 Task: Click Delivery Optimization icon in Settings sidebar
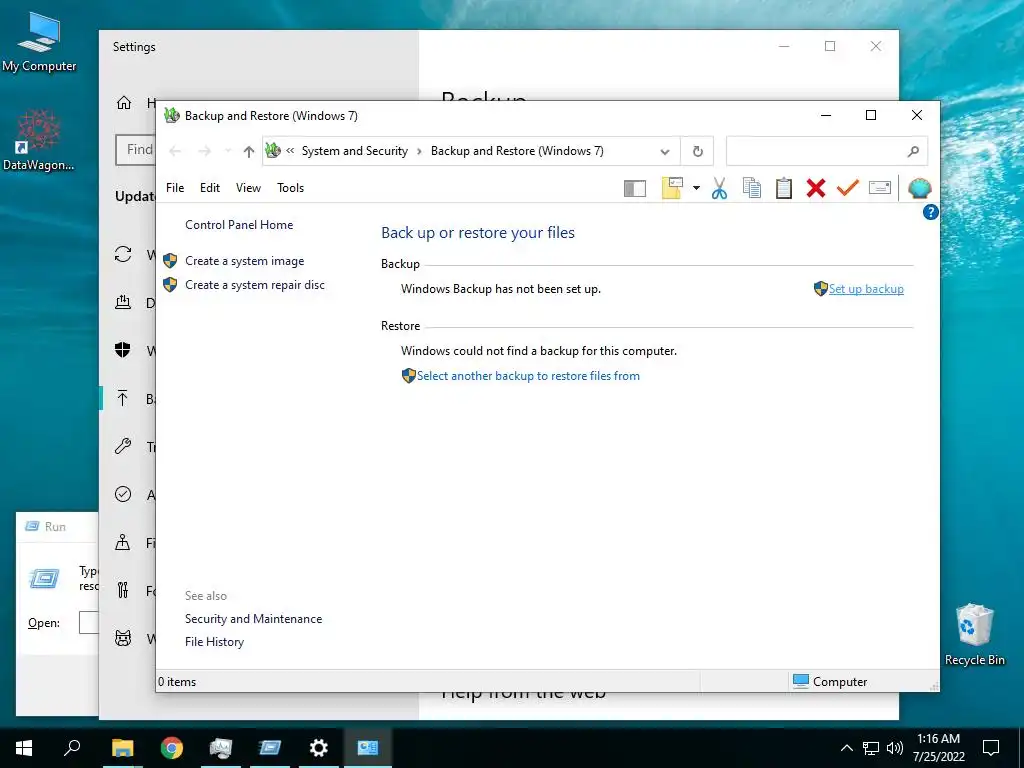[x=123, y=302]
